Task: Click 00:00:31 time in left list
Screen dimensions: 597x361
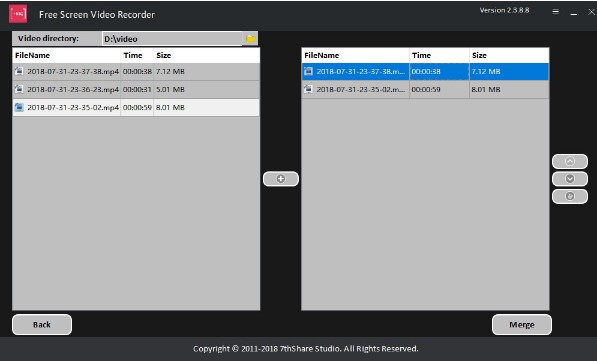Action: [x=137, y=89]
